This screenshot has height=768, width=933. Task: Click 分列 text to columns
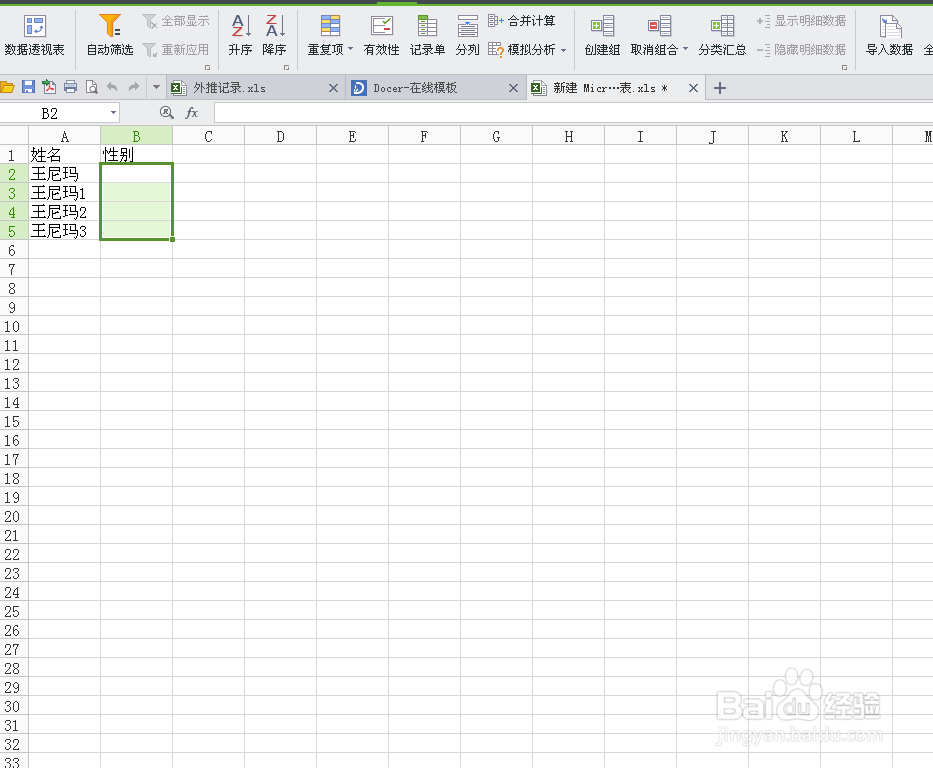tap(467, 36)
